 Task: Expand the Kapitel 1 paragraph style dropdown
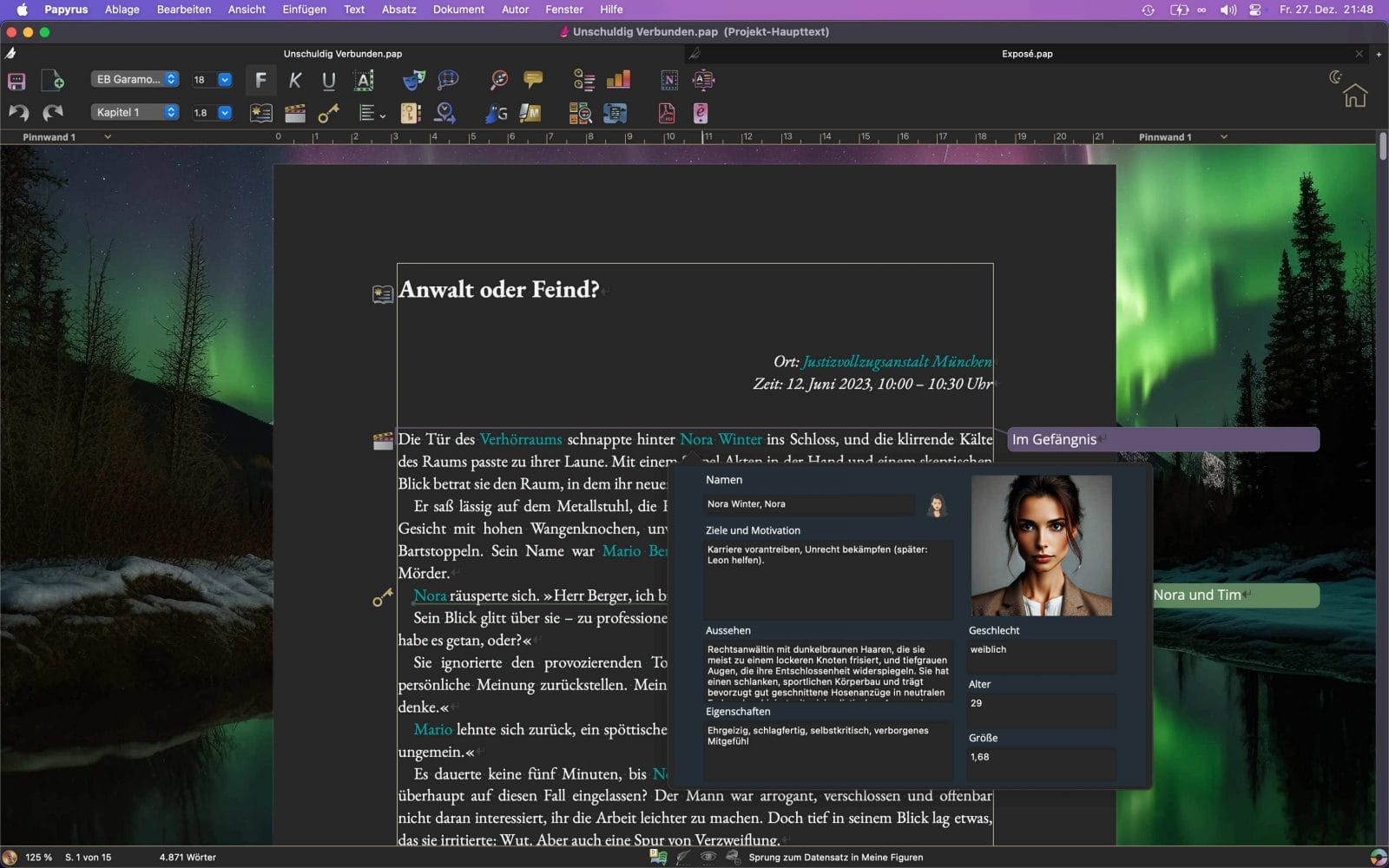[135, 112]
